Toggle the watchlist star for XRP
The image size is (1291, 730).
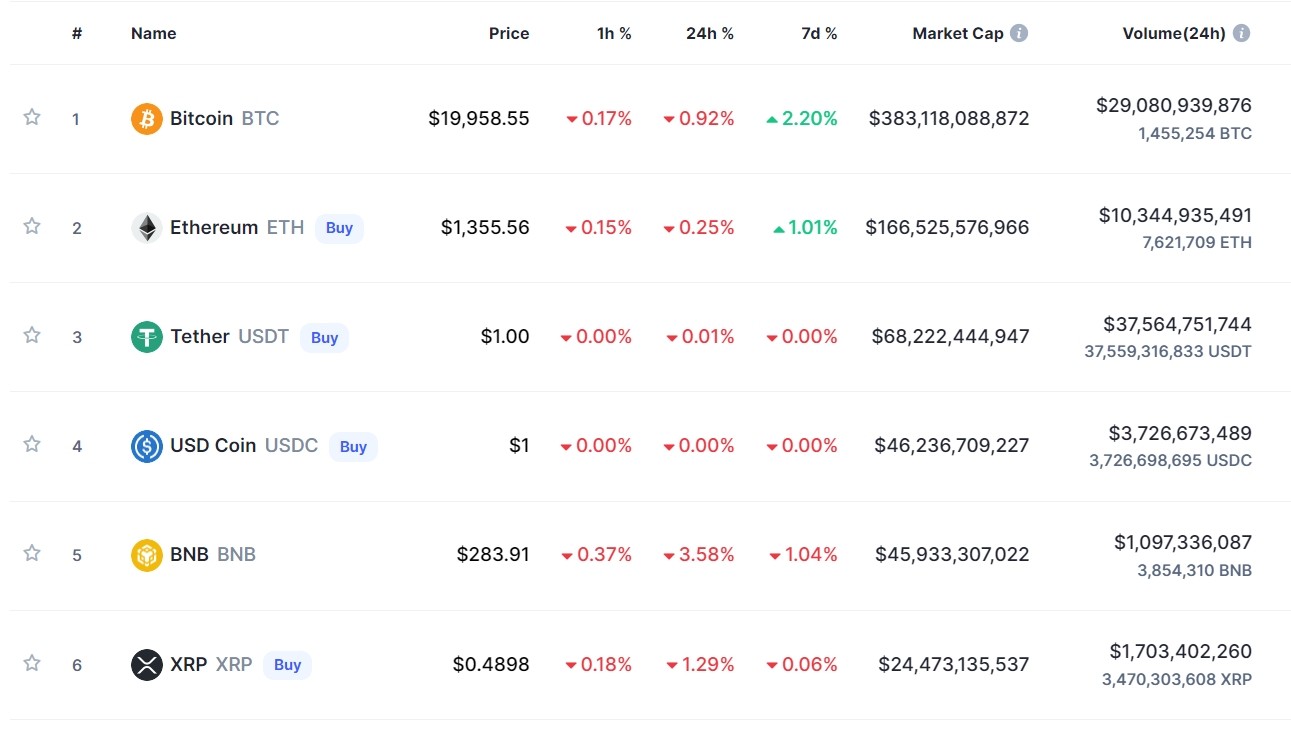(32, 662)
